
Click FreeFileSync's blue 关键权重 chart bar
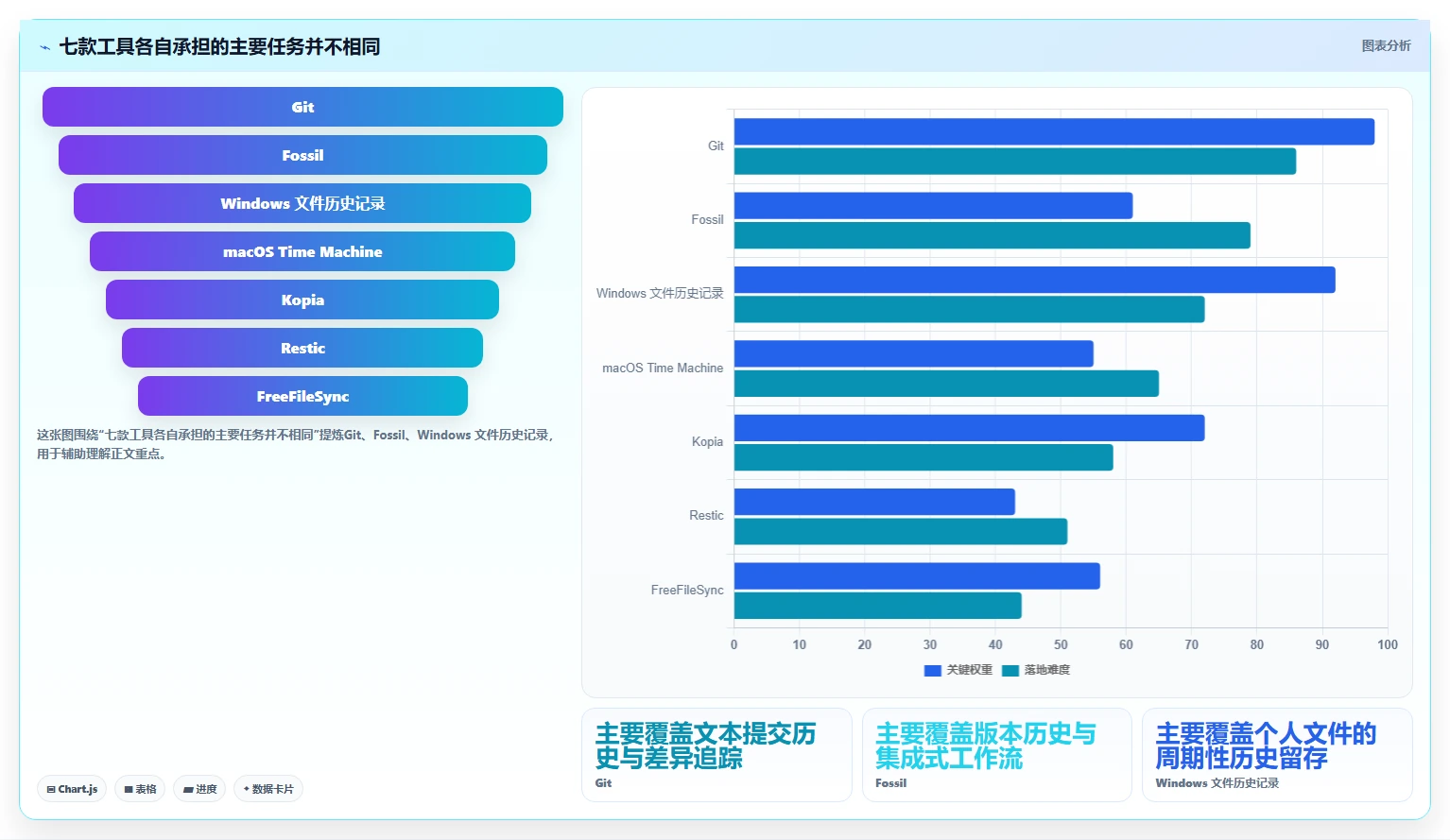coord(917,576)
